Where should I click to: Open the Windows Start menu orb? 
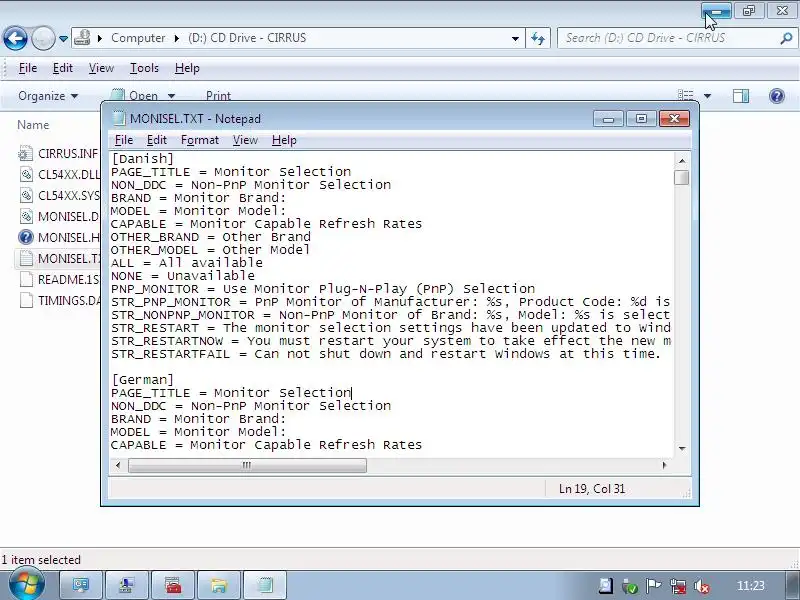click(x=26, y=584)
